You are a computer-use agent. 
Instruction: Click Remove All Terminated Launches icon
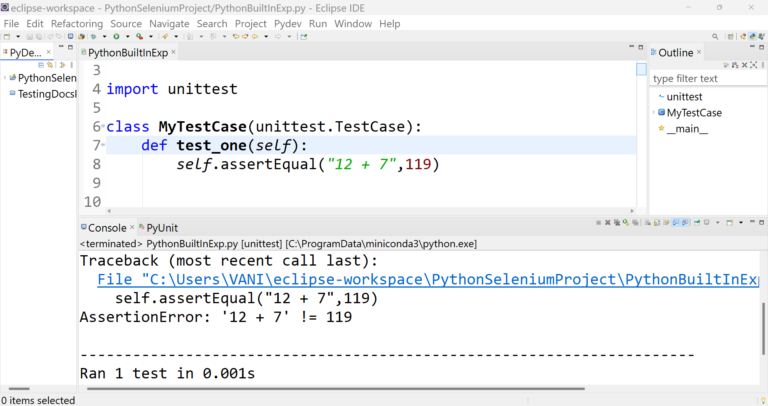[617, 222]
